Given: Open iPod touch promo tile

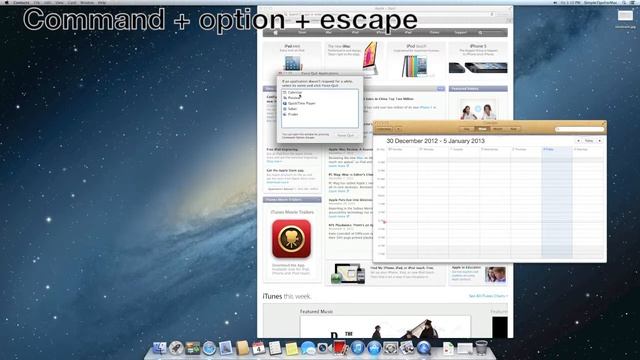Looking at the screenshot, I should [x=415, y=60].
